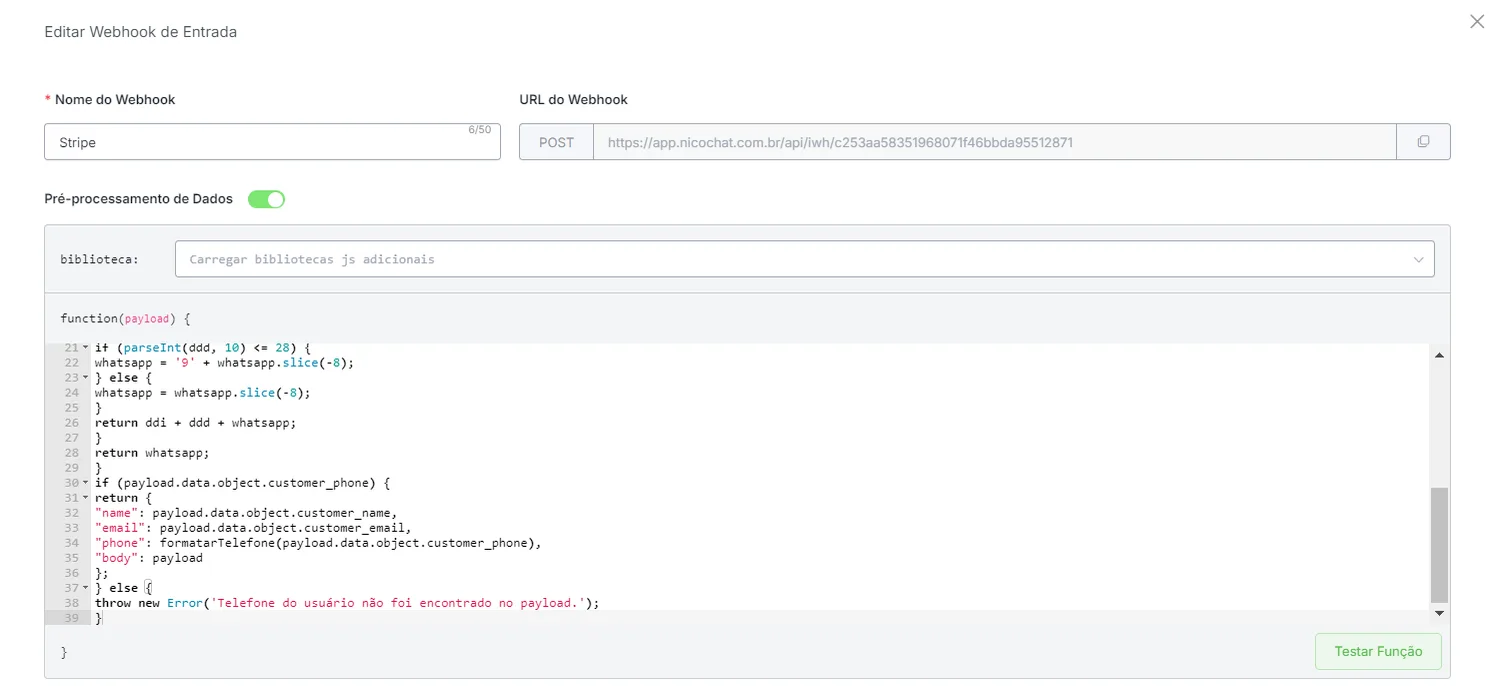This screenshot has width=1495, height=686.
Task: Click line number 39 in the gutter
Action: 71,618
